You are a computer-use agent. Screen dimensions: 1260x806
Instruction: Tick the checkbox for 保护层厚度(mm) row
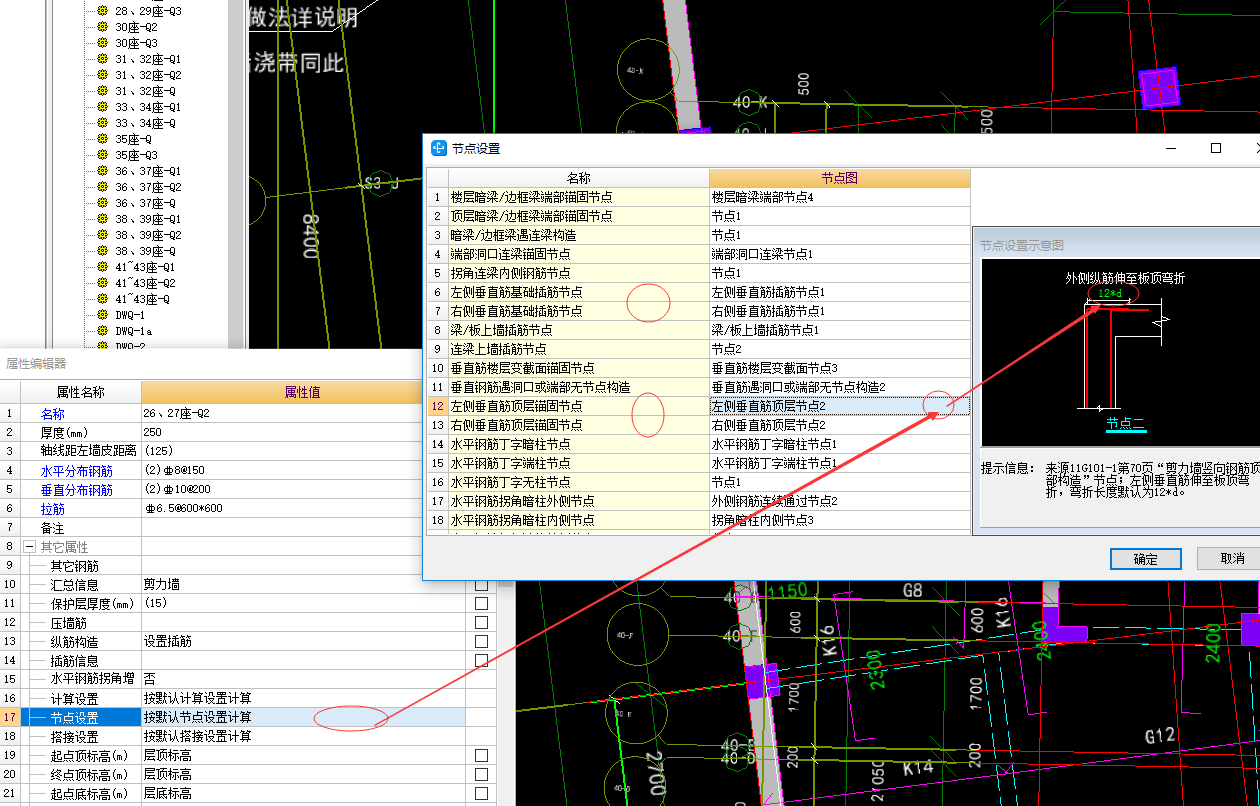click(481, 603)
